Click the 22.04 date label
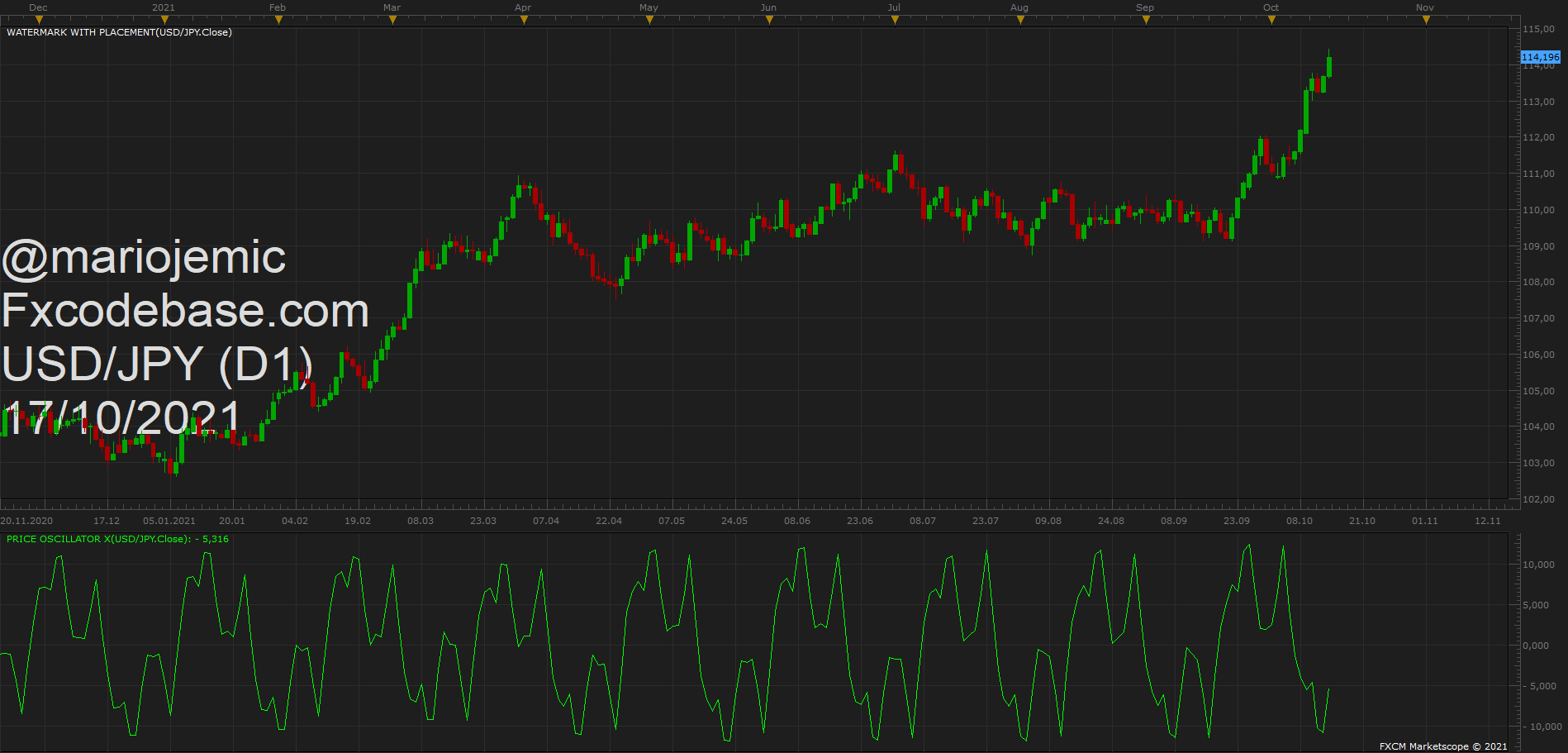This screenshot has height=753, width=1568. (609, 521)
